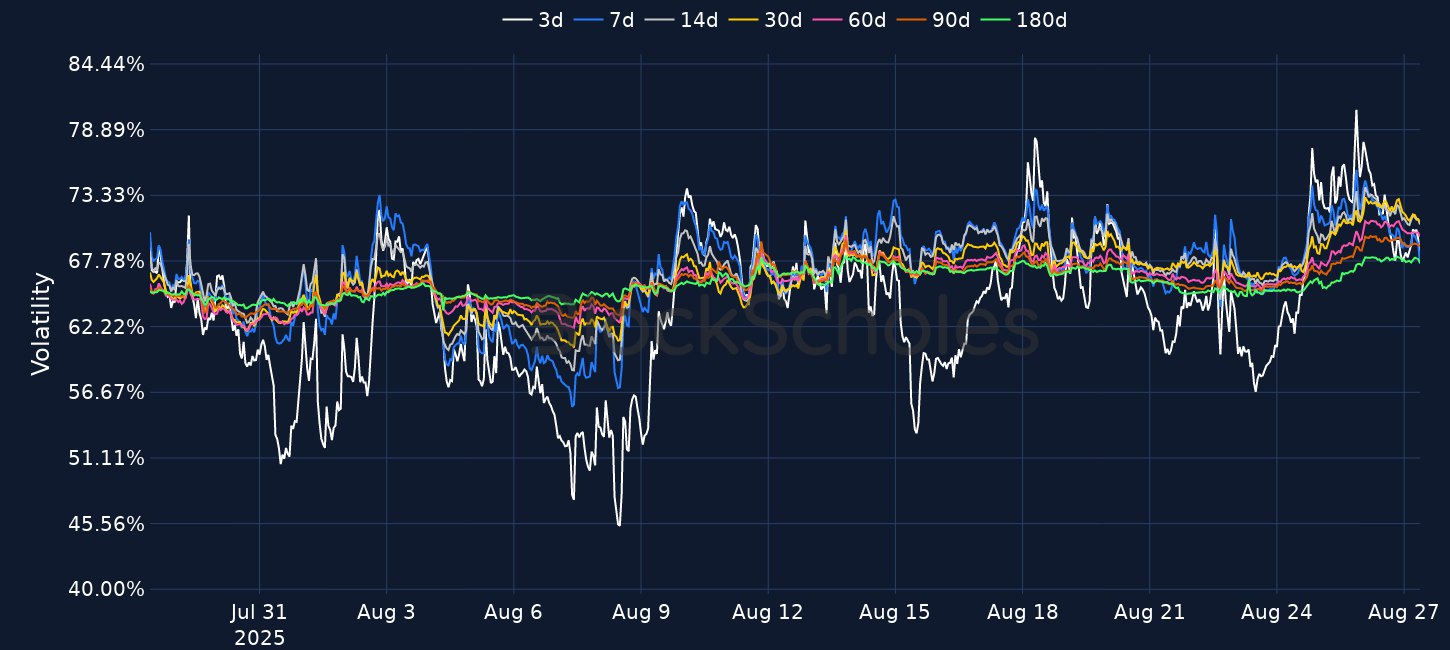Click the Volatility axis title
The height and width of the screenshot is (650, 1450).
pyautogui.click(x=40, y=324)
